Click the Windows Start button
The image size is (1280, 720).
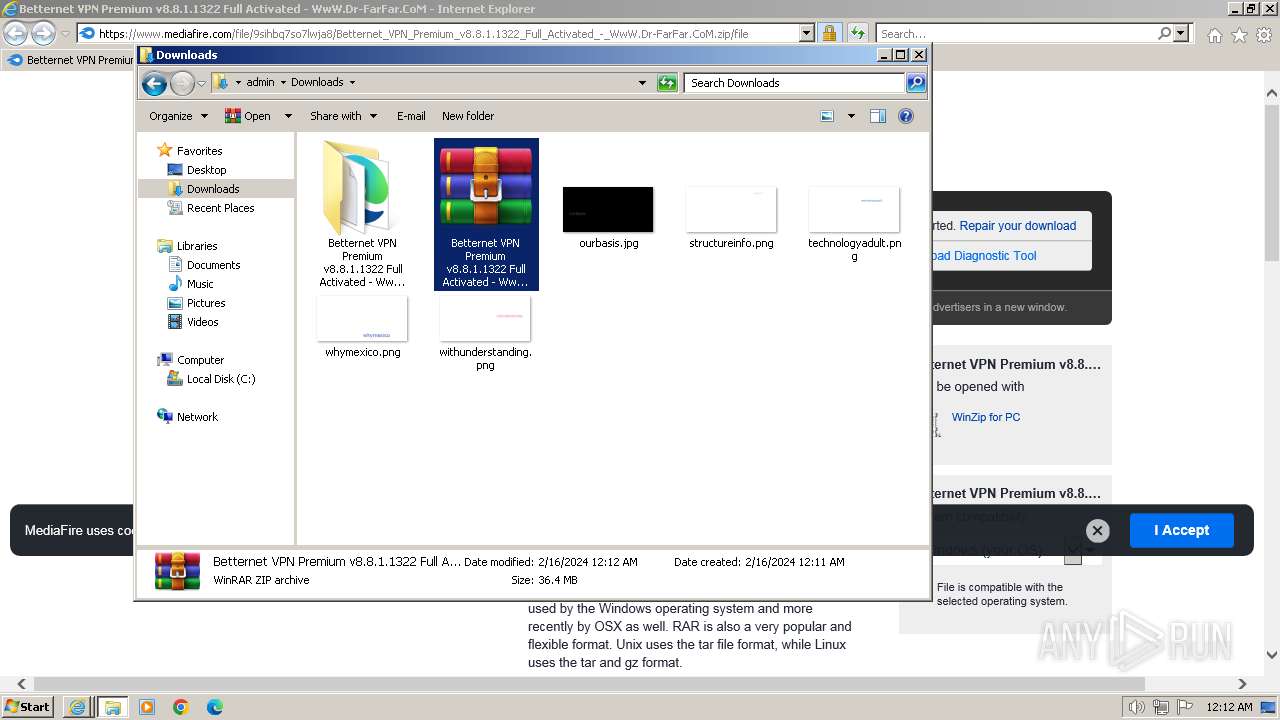tap(27, 706)
